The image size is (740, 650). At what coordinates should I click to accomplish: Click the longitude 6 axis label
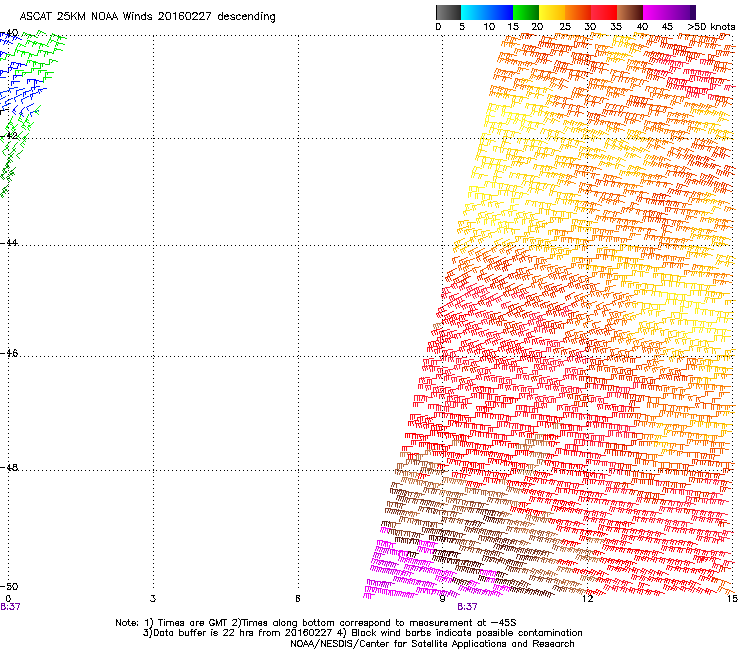click(298, 598)
